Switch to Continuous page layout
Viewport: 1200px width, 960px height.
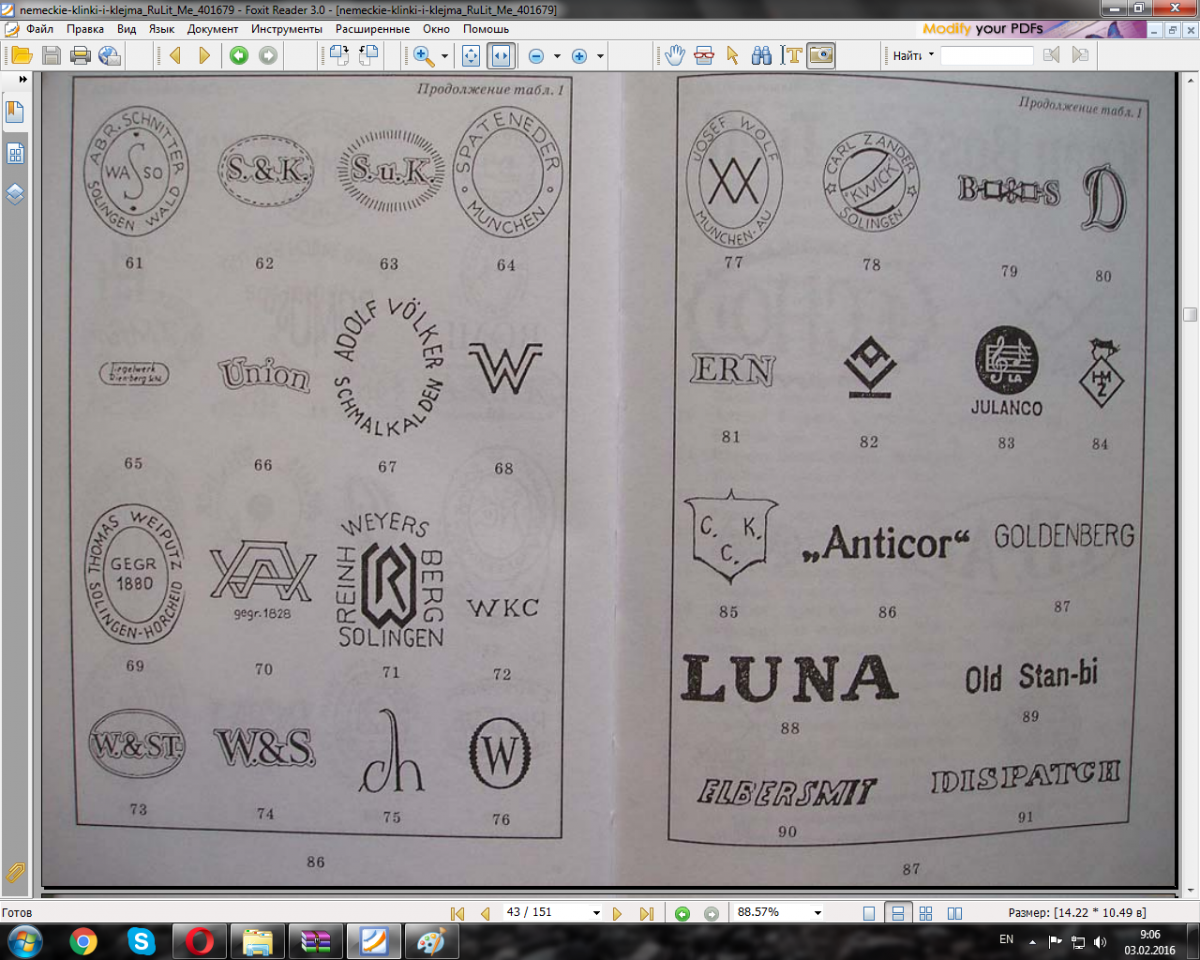tap(897, 913)
